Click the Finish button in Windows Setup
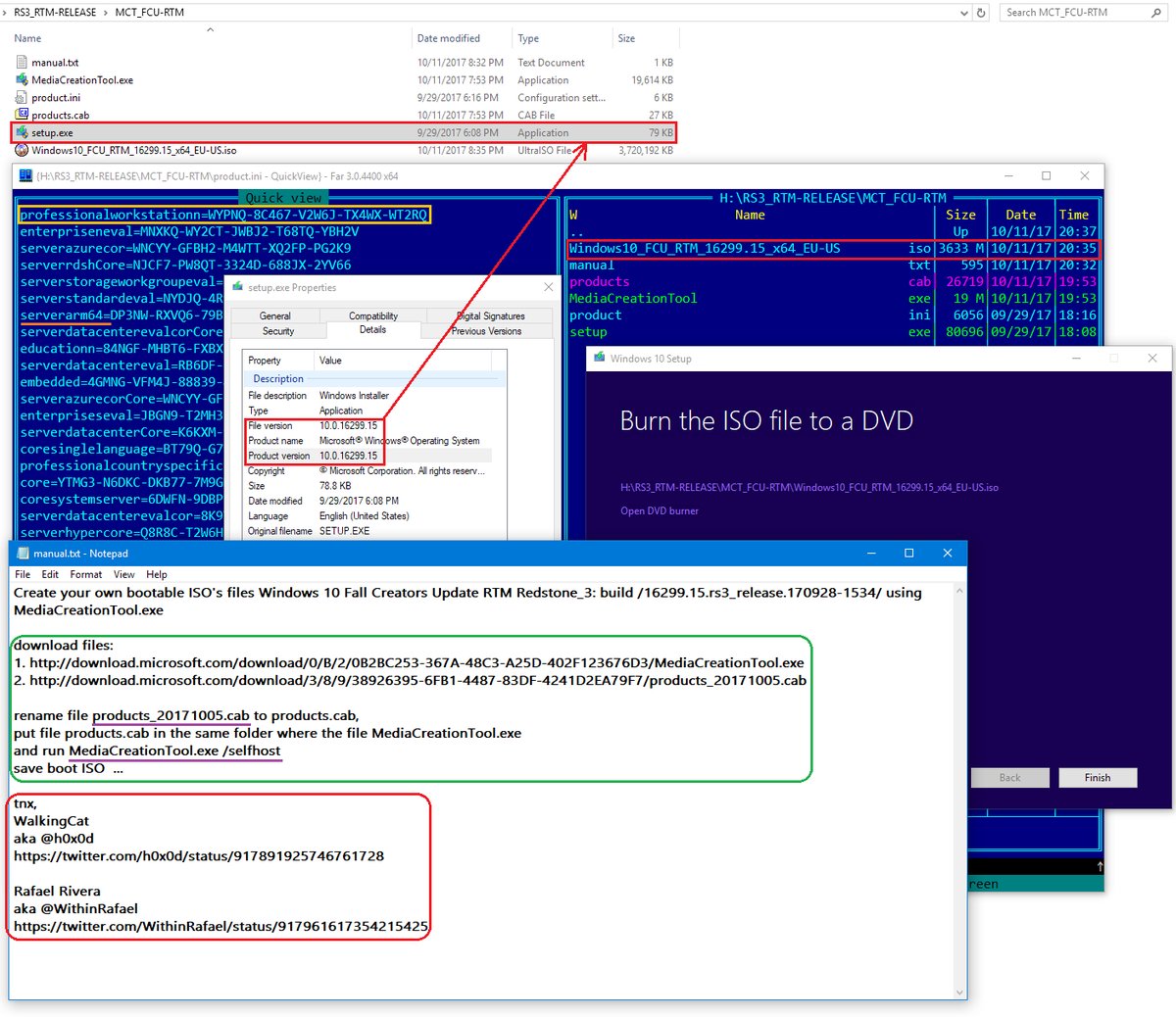Screen dimensions: 1176x1017 pos(1098,778)
